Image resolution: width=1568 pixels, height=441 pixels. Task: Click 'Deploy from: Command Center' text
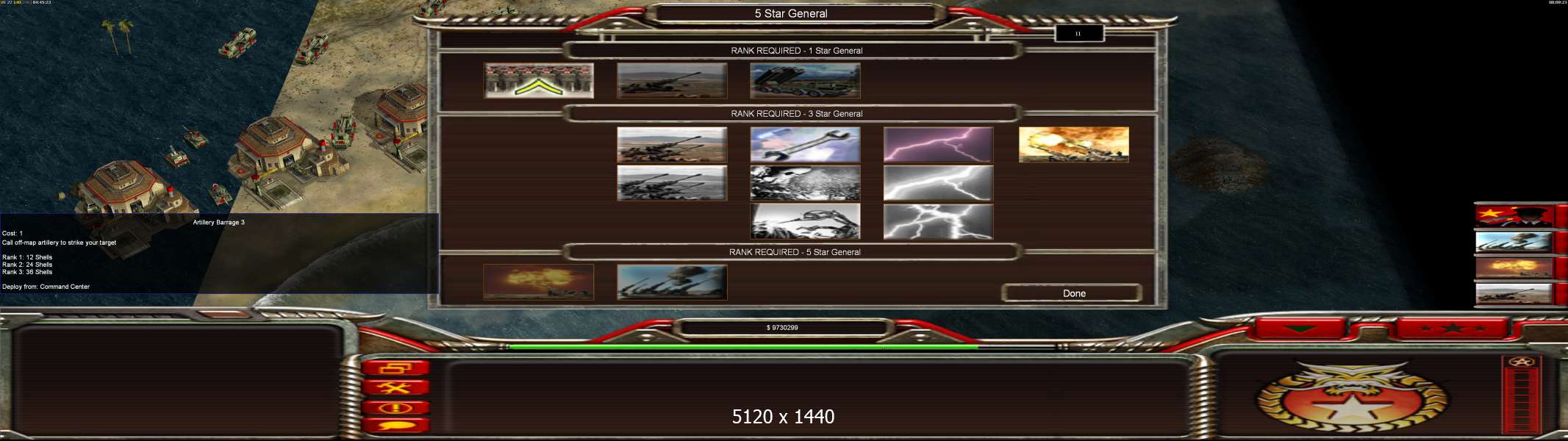(46, 287)
